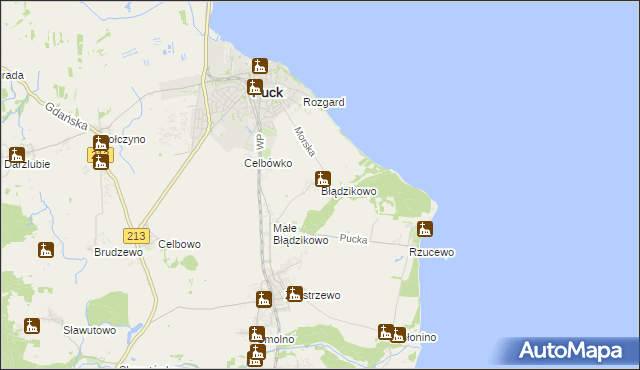Click the church icon north of Puck center
Viewport: 640px width, 370px height.
(x=260, y=66)
